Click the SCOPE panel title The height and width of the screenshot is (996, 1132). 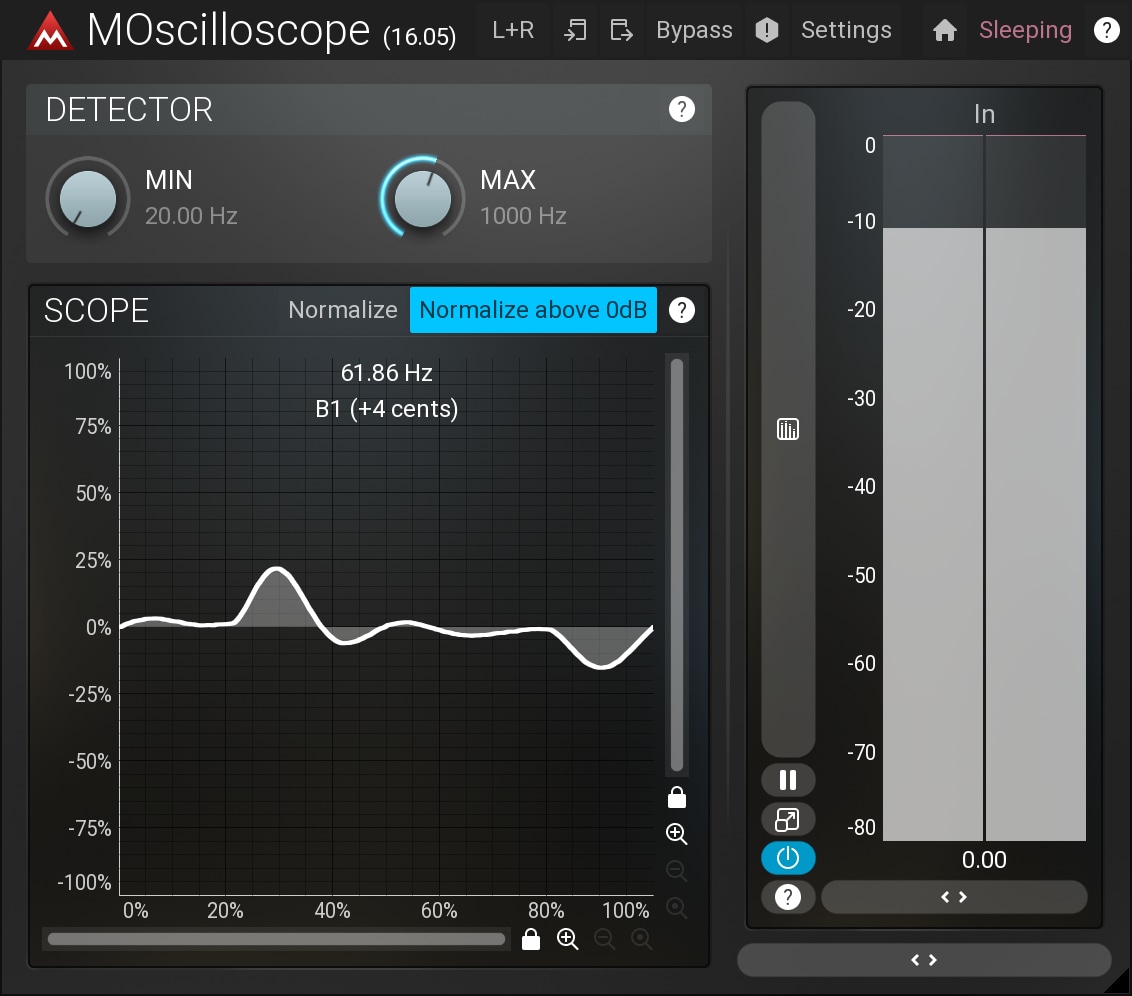click(96, 310)
